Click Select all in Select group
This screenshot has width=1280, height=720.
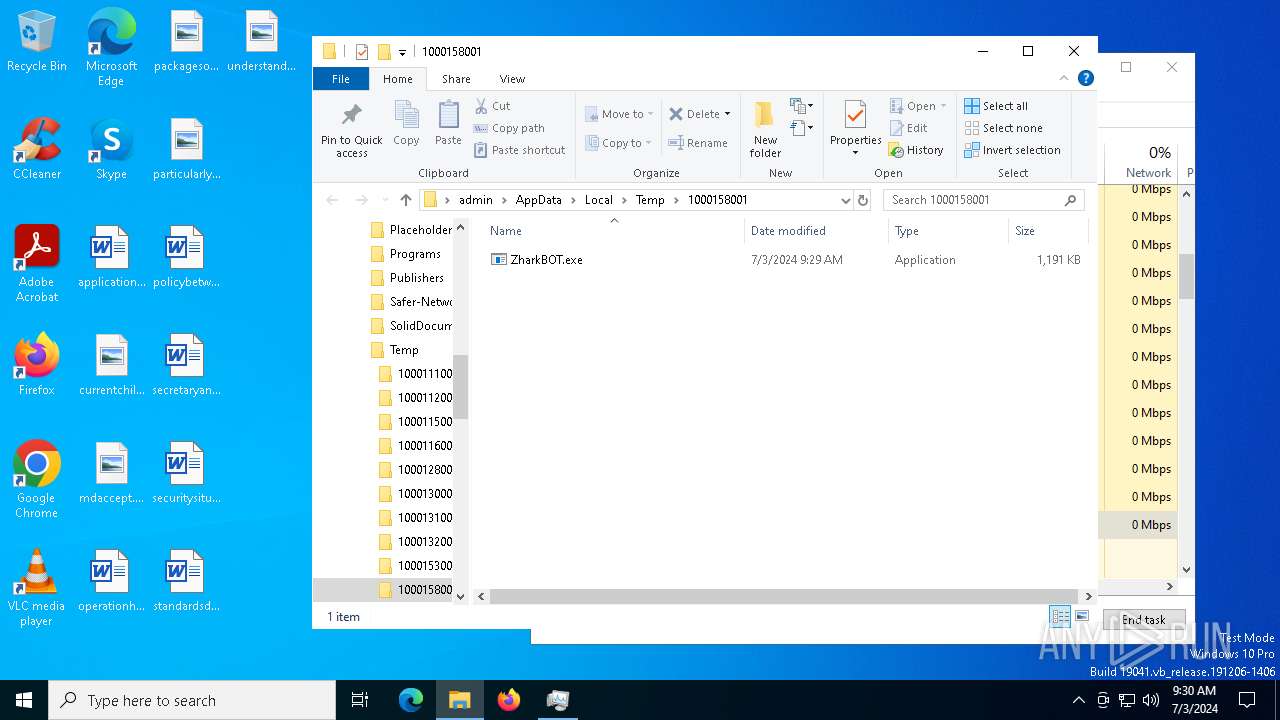point(996,106)
